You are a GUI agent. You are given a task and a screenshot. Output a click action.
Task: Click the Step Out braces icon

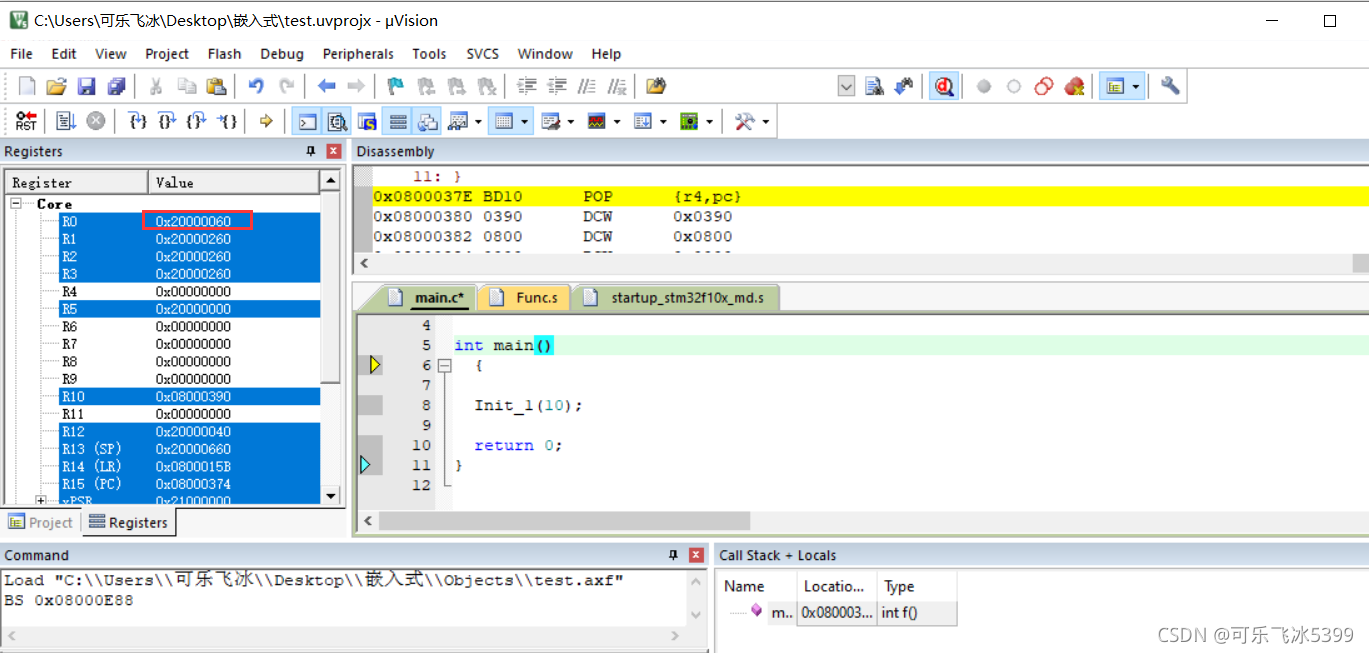(x=197, y=121)
